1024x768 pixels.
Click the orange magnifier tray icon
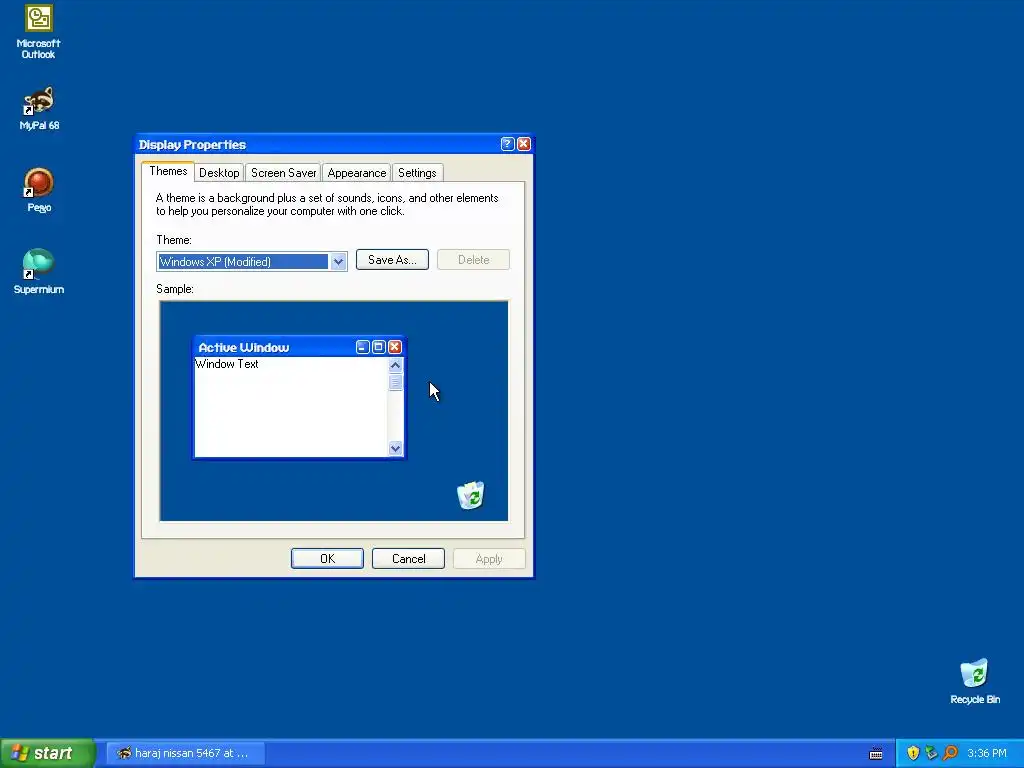point(950,753)
